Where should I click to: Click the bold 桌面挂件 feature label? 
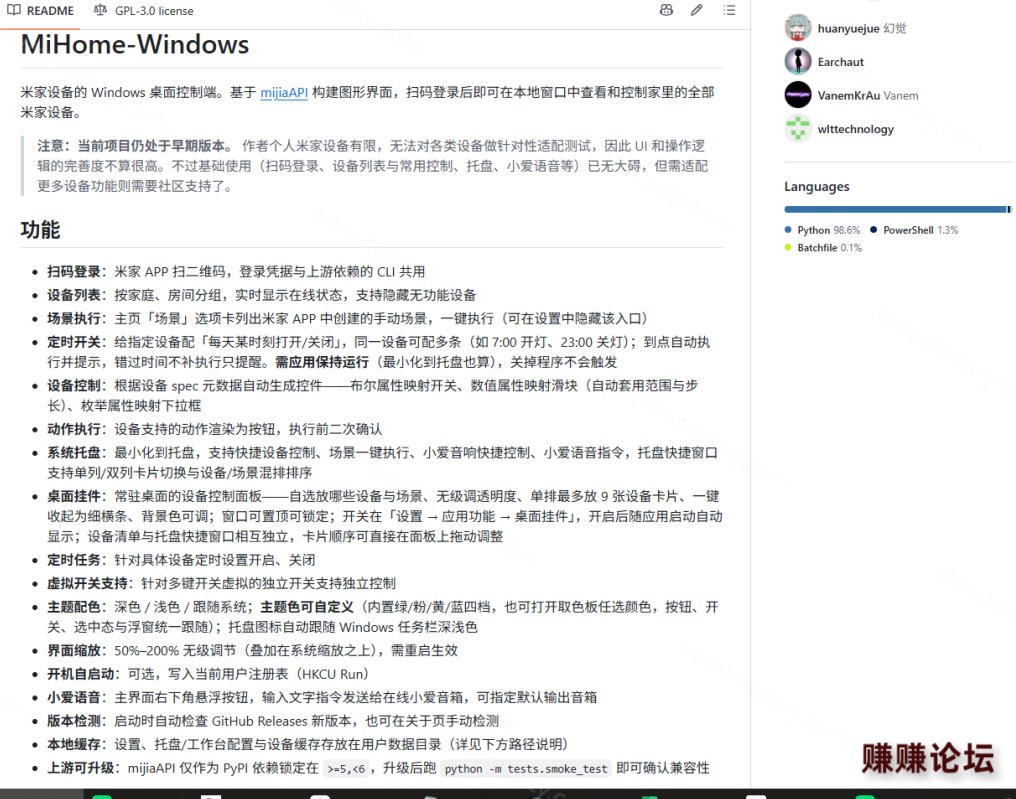click(74, 496)
